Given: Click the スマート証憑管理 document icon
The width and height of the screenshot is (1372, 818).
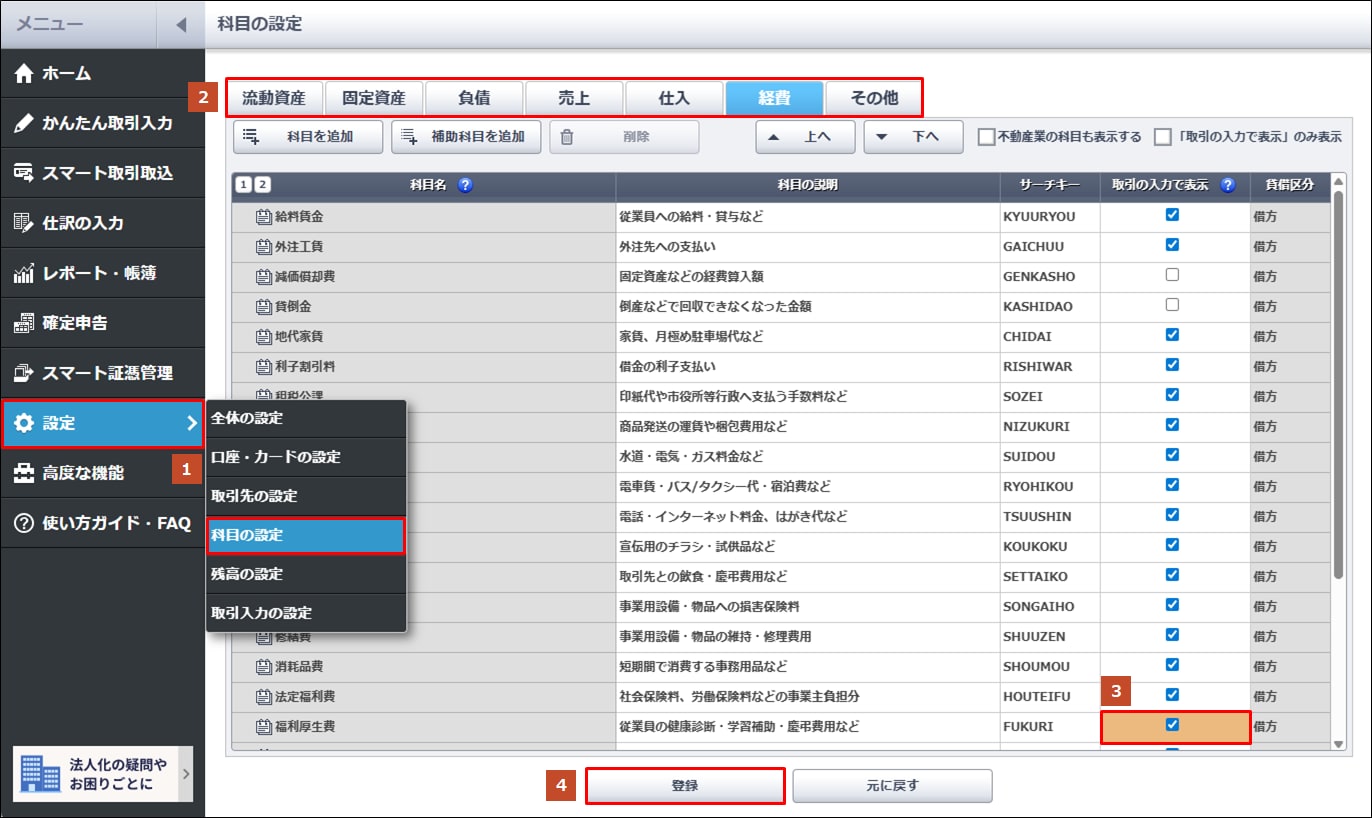Looking at the screenshot, I should pyautogui.click(x=24, y=373).
